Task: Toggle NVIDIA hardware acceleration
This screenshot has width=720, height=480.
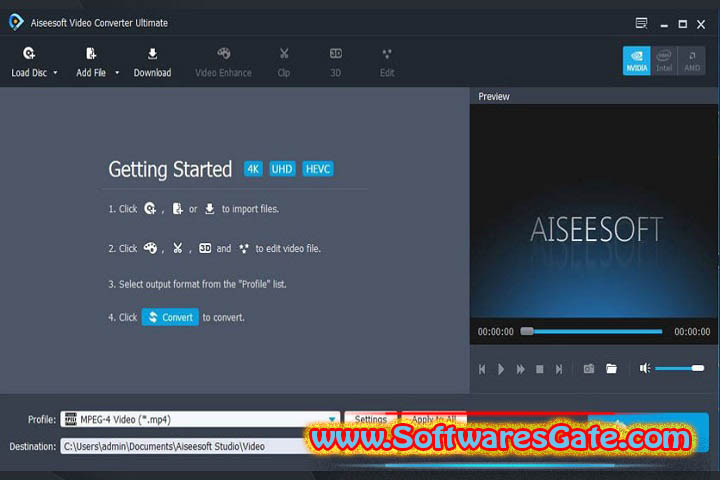Action: 636,60
